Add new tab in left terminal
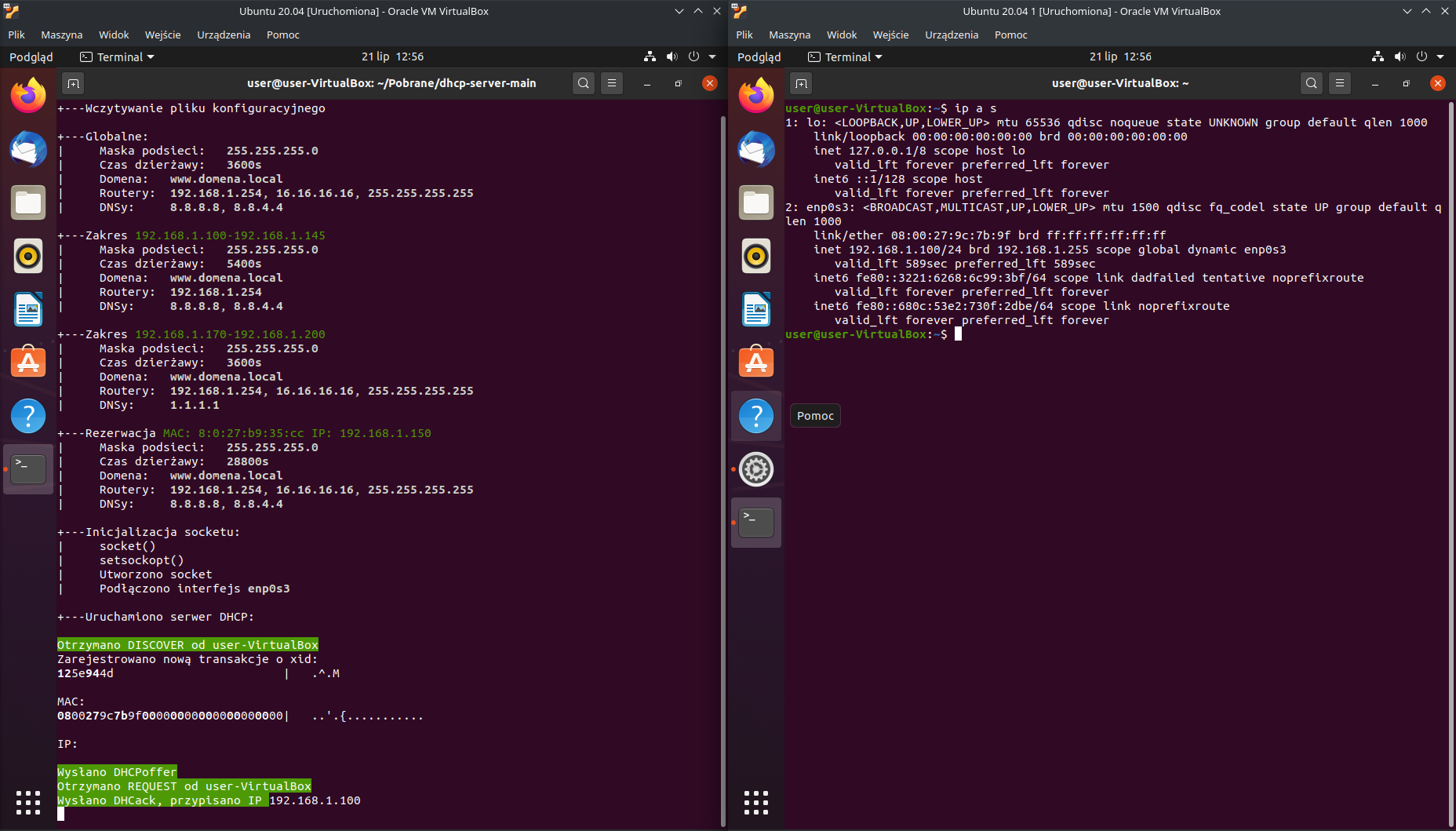This screenshot has height=831, width=1456. (73, 83)
